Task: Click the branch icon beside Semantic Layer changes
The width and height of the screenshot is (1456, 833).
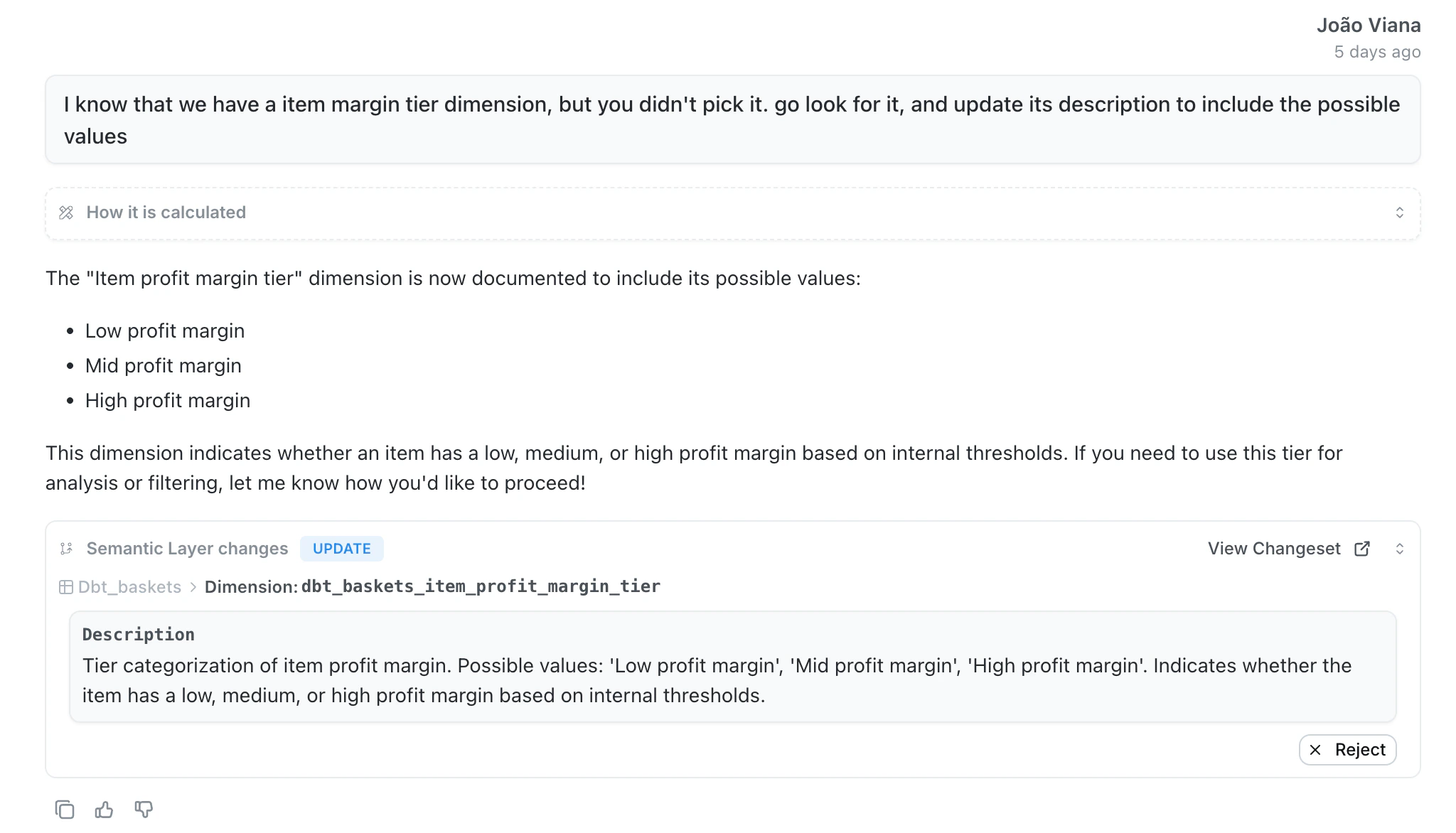Action: [66, 548]
